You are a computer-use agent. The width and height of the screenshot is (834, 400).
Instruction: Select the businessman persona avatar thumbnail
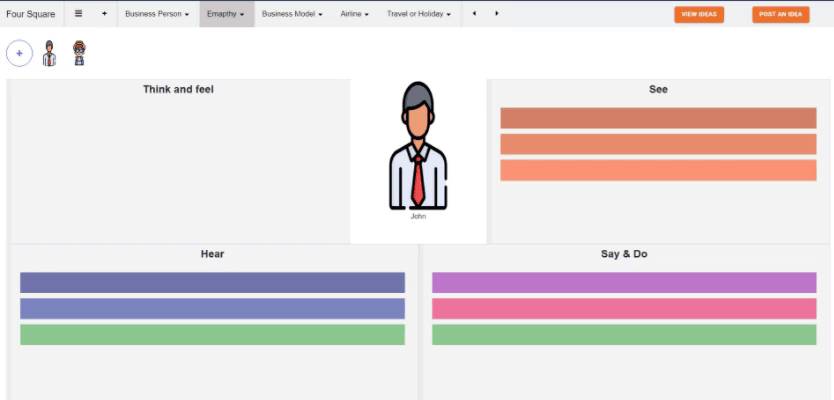(x=49, y=54)
